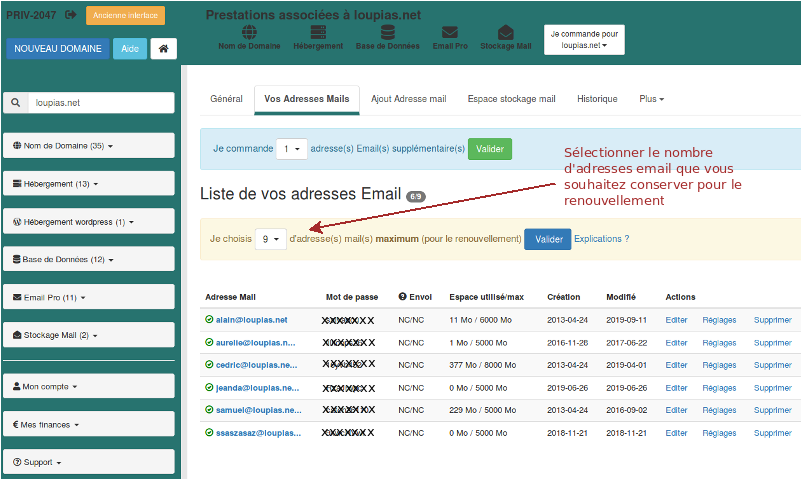Switch to Ancienne interface
Viewport: 803px width, 481px height.
point(125,15)
